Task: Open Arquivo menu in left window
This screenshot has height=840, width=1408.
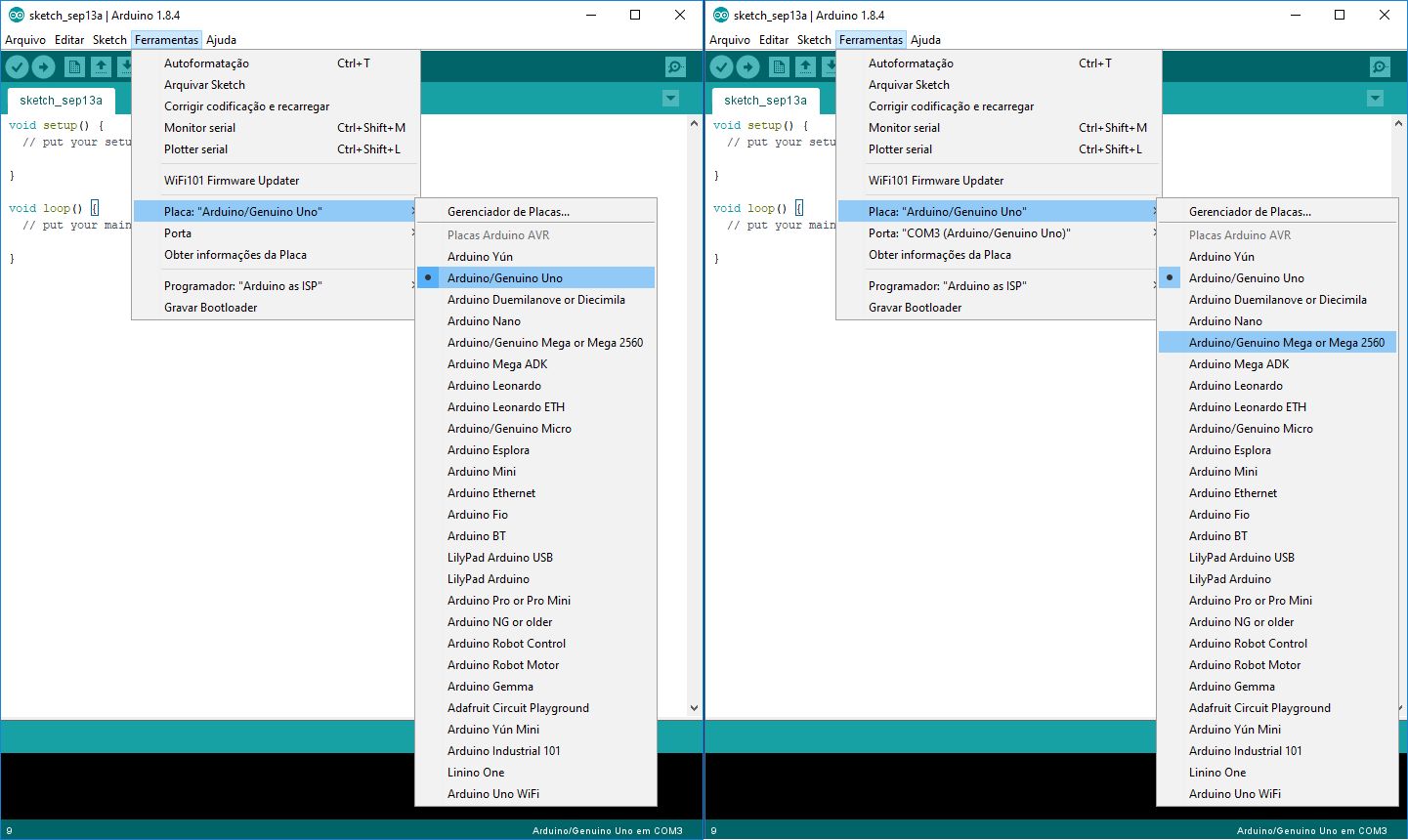Action: [x=25, y=40]
